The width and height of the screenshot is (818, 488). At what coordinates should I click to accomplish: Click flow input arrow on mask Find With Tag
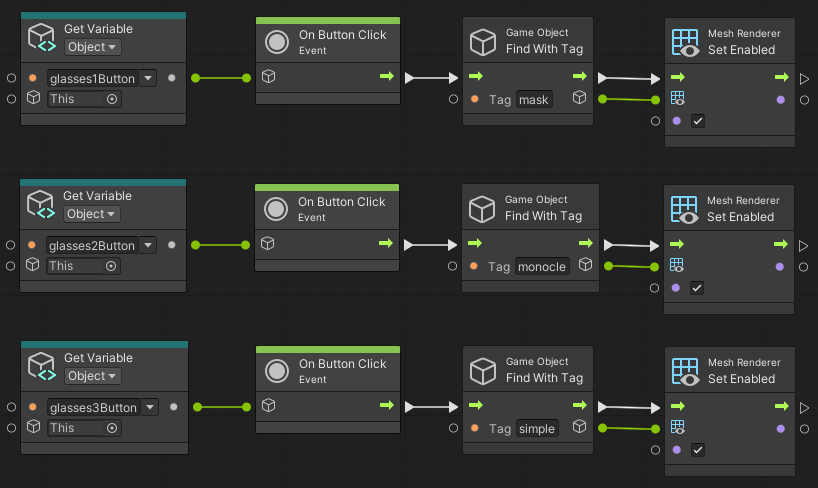(476, 77)
